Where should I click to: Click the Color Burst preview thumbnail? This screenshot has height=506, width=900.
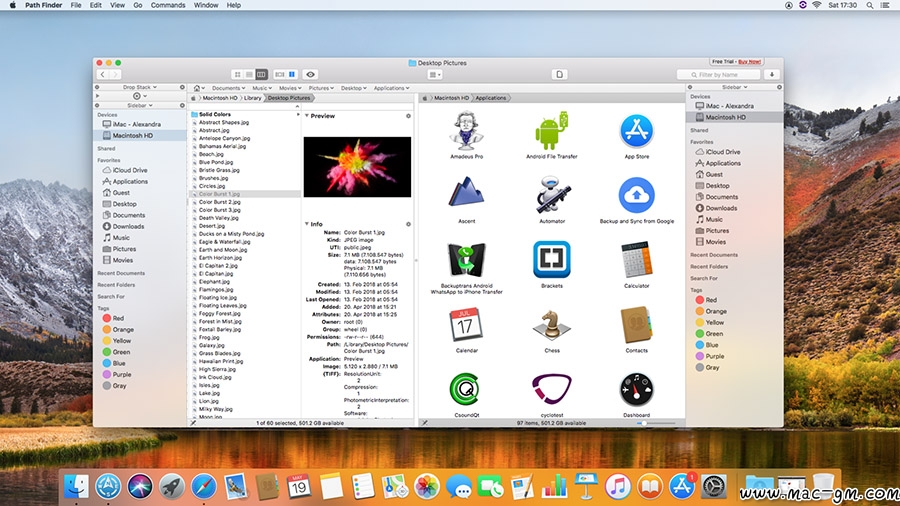click(x=357, y=167)
